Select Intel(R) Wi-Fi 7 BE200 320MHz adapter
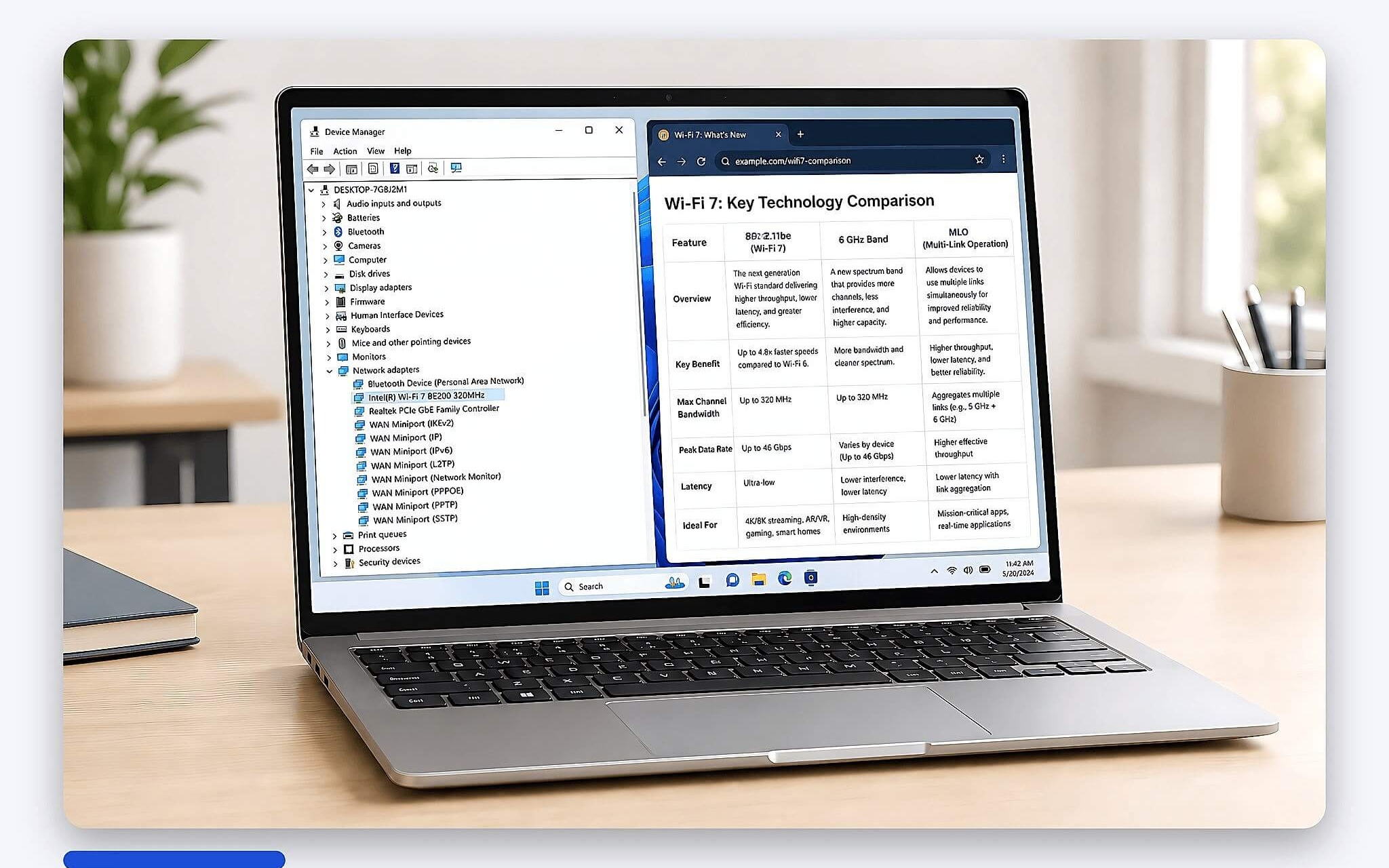This screenshot has width=1389, height=868. pyautogui.click(x=427, y=396)
